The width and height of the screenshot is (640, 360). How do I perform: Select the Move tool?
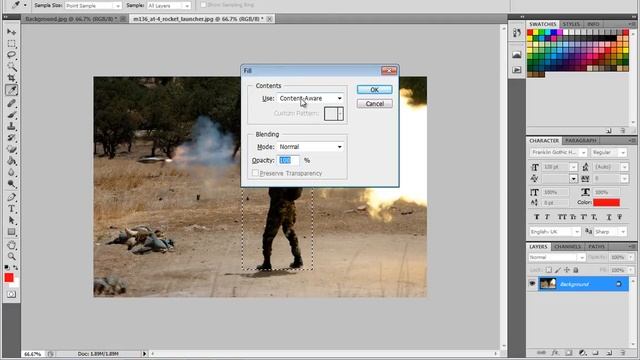point(11,32)
